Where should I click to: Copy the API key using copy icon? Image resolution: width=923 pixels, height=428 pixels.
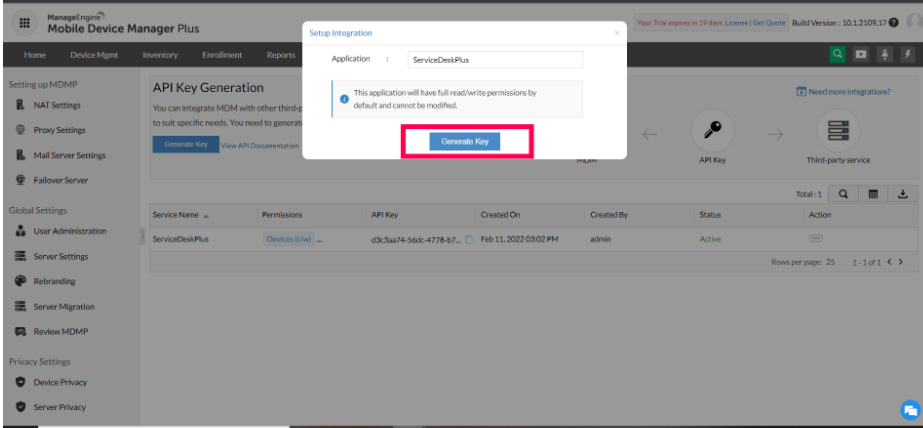coord(469,240)
